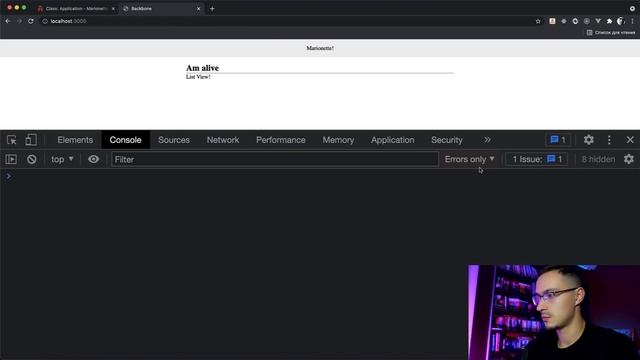Image resolution: width=640 pixels, height=360 pixels.
Task: Open the Application tab
Action: tap(393, 140)
